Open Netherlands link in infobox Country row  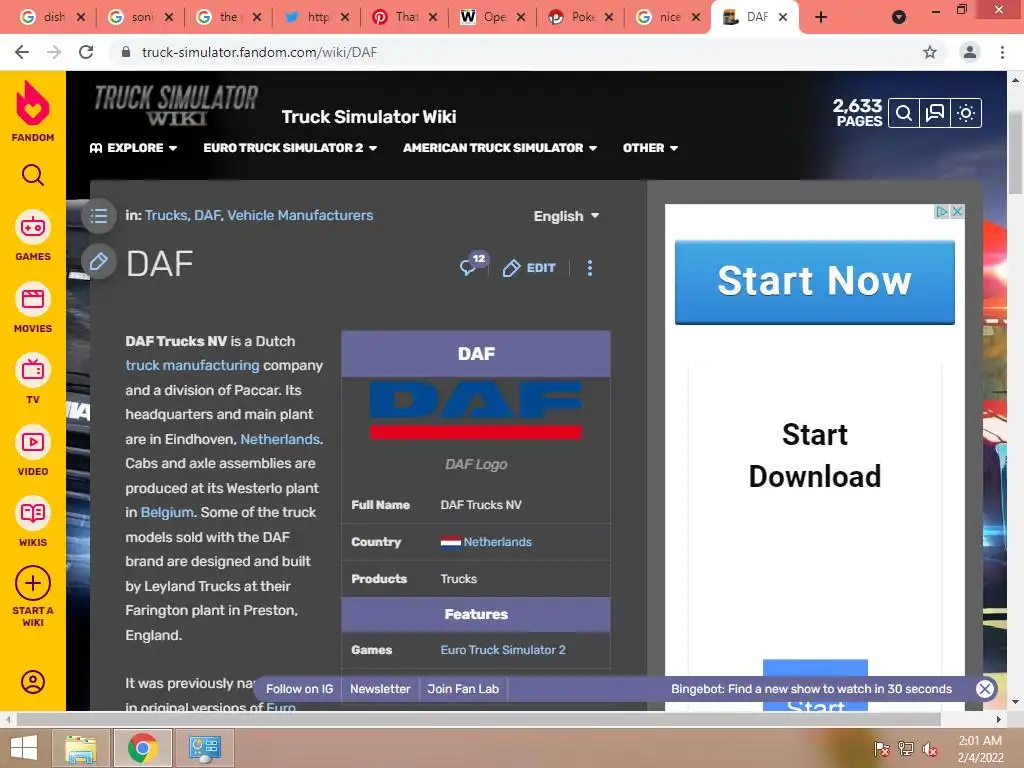[x=498, y=542]
